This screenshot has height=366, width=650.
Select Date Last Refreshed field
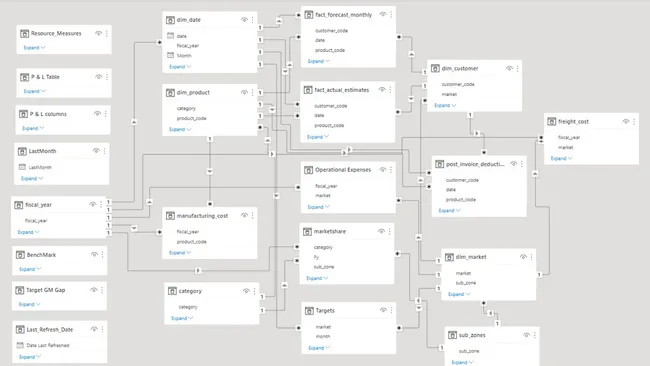[48, 345]
